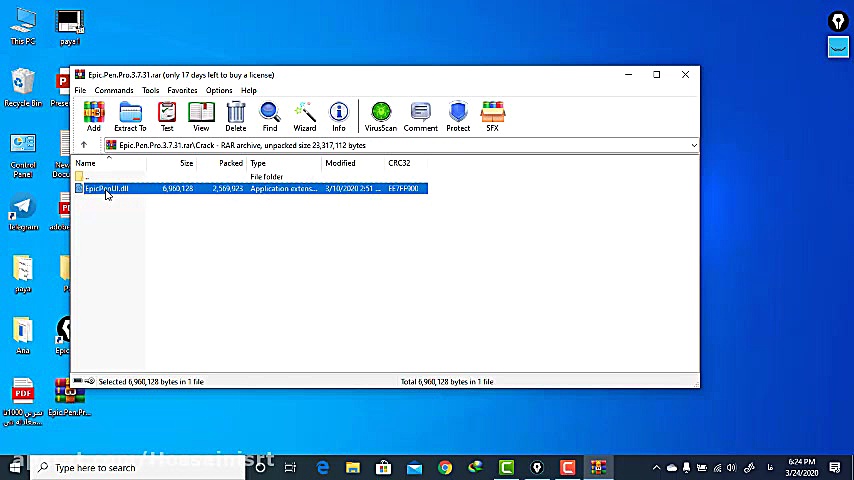Screen dimensions: 854x480
Task: Open the Windows Start button
Action: click(15, 467)
